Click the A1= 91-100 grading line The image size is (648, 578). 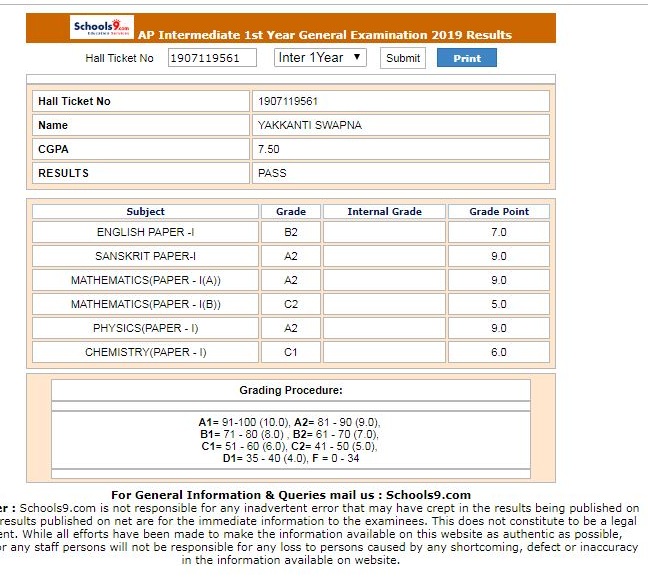(289, 422)
